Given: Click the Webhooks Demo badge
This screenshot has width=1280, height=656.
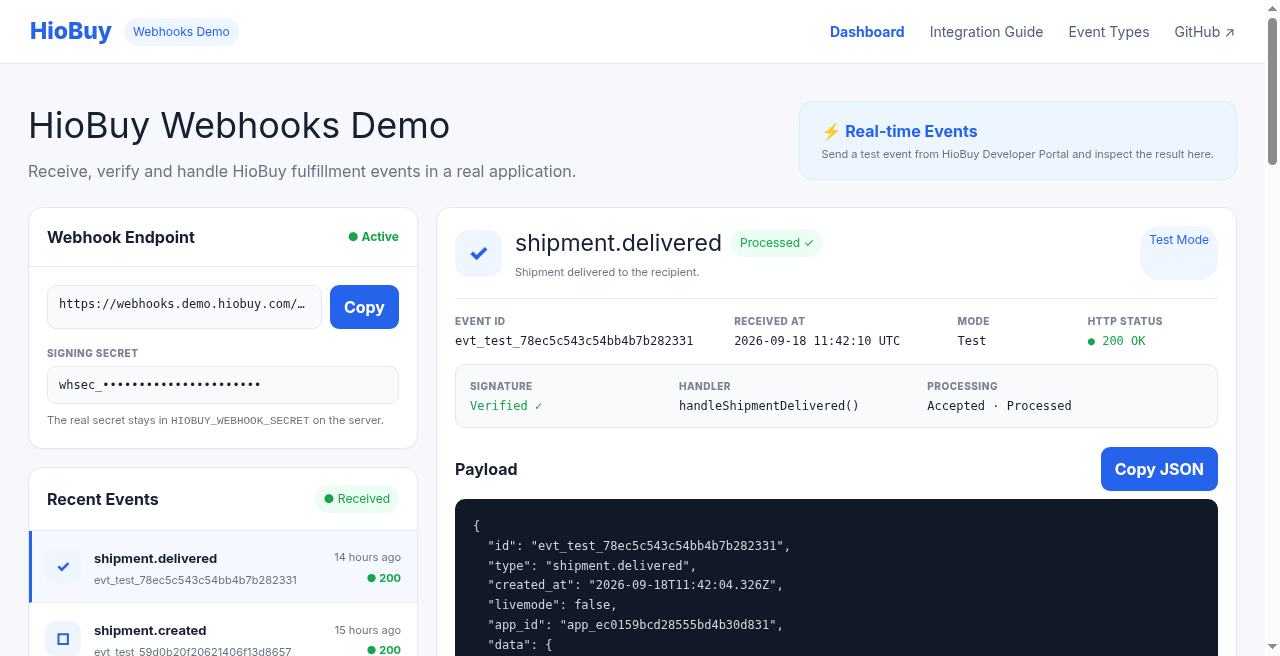Looking at the screenshot, I should tap(181, 32).
